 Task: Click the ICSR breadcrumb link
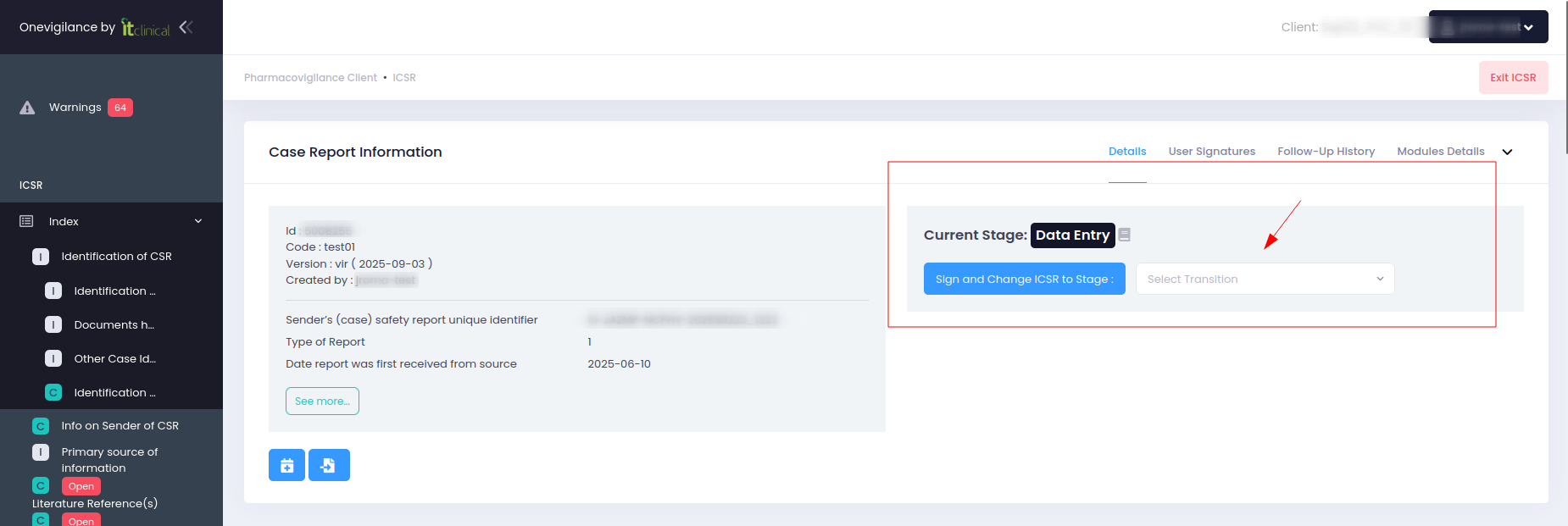[x=404, y=77]
